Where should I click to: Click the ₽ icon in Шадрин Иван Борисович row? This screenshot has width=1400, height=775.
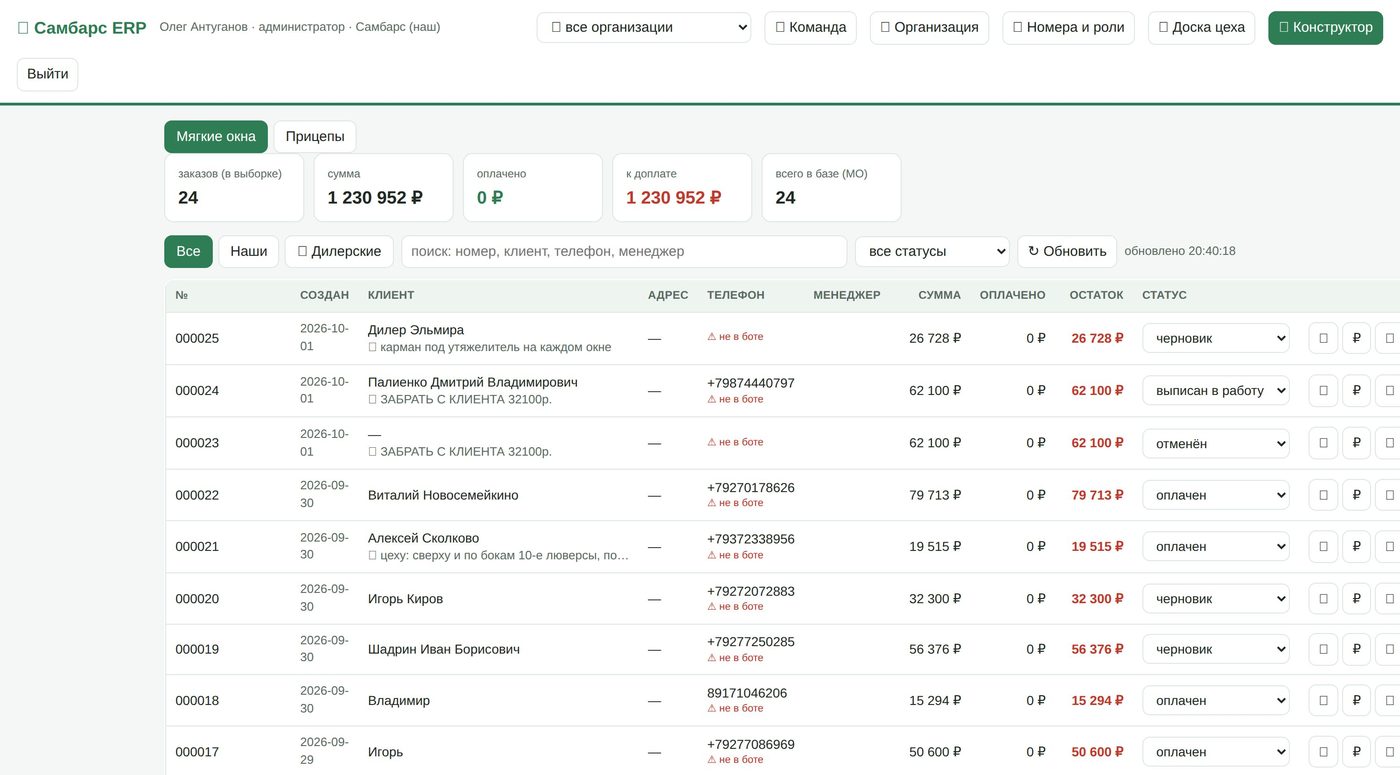1356,649
